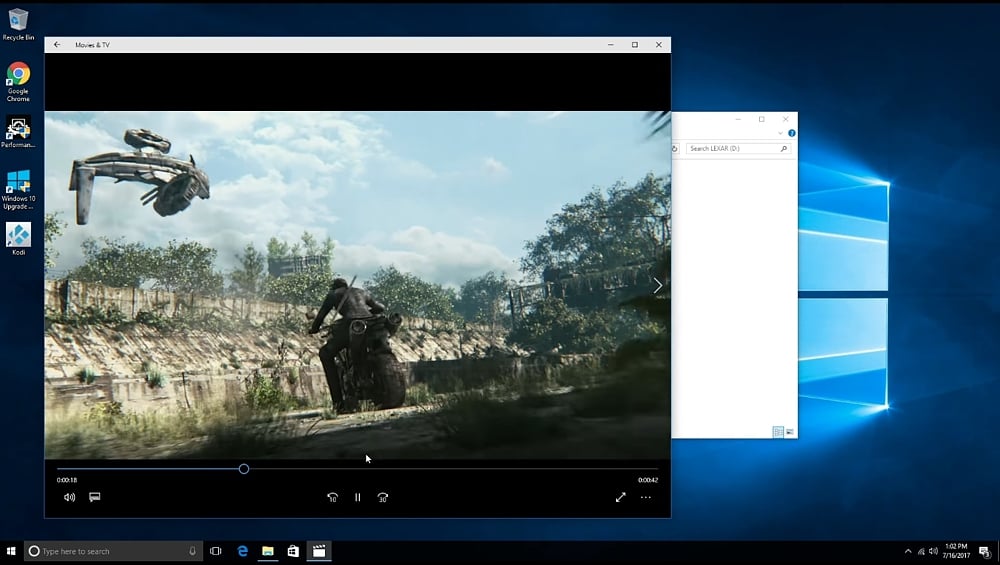Select the Kodi desktop icon
The width and height of the screenshot is (1000, 565).
[18, 239]
